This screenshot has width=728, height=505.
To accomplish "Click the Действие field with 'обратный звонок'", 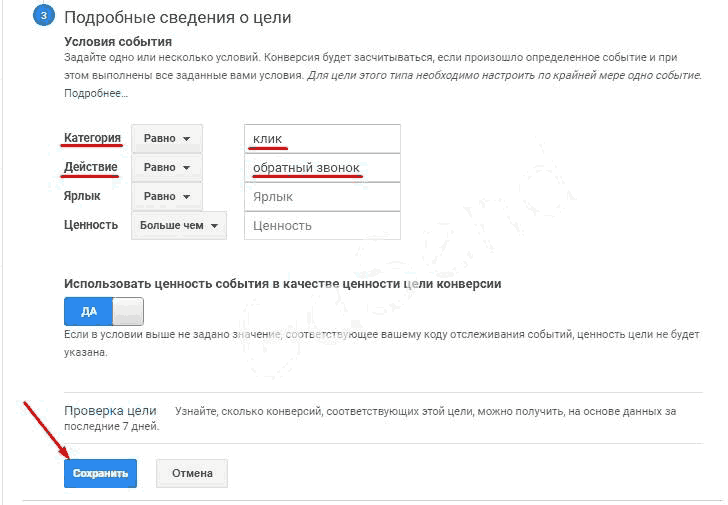I will (322, 168).
